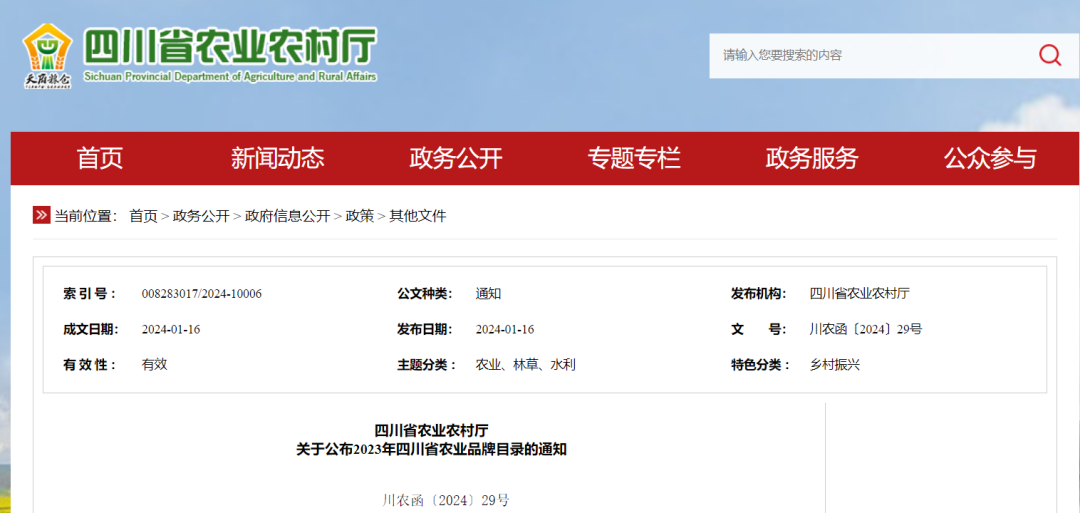Click the Sichuan agriculture department logo emblem

(47, 54)
